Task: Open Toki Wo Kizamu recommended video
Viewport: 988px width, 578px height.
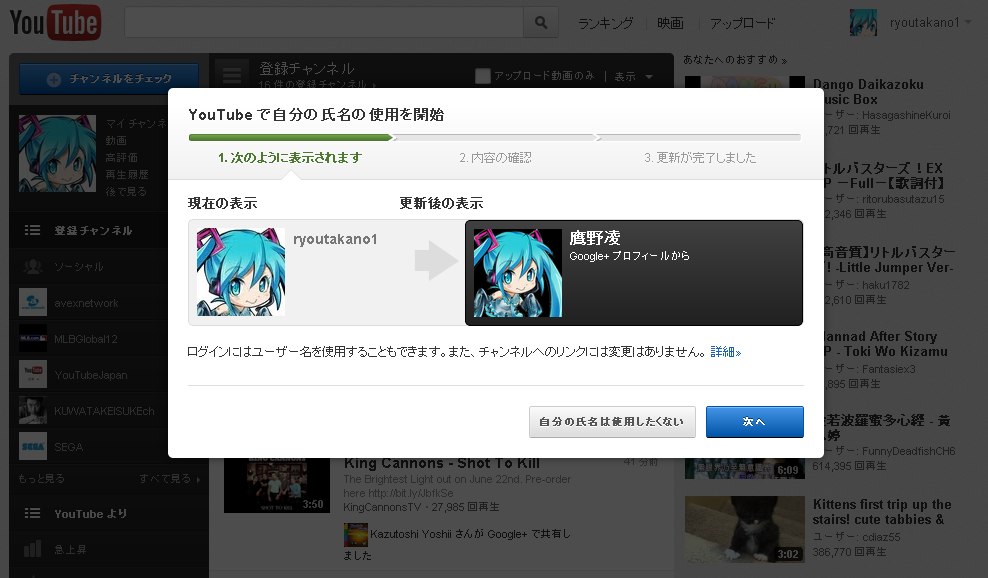Action: [885, 344]
